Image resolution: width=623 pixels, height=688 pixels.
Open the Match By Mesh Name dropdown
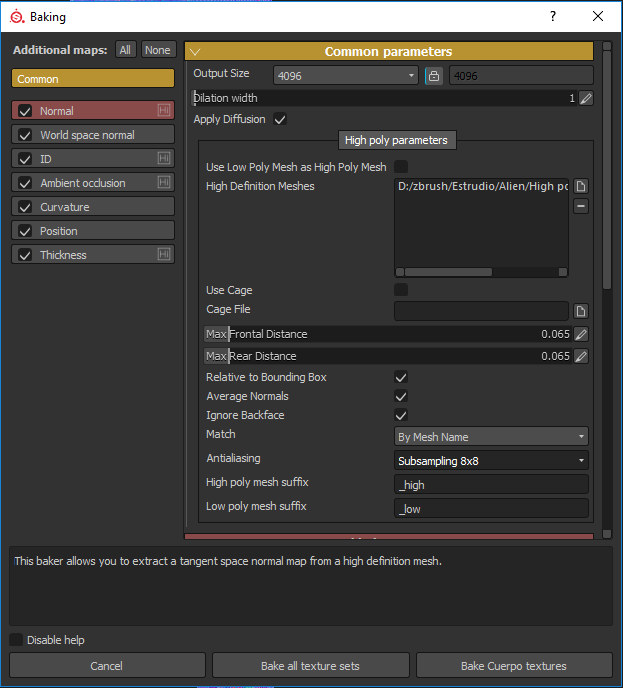(491, 437)
